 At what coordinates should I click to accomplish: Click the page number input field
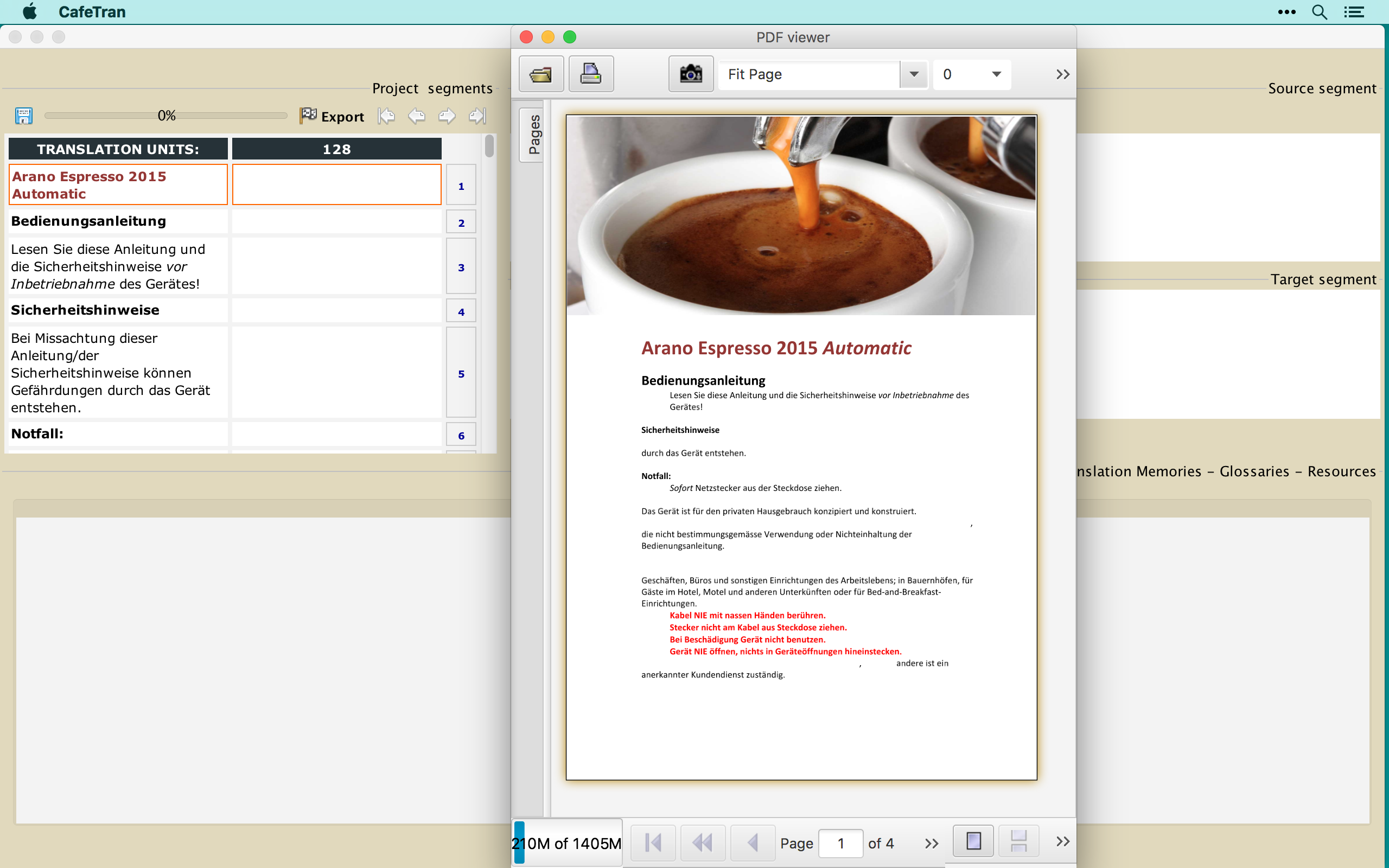(x=840, y=843)
